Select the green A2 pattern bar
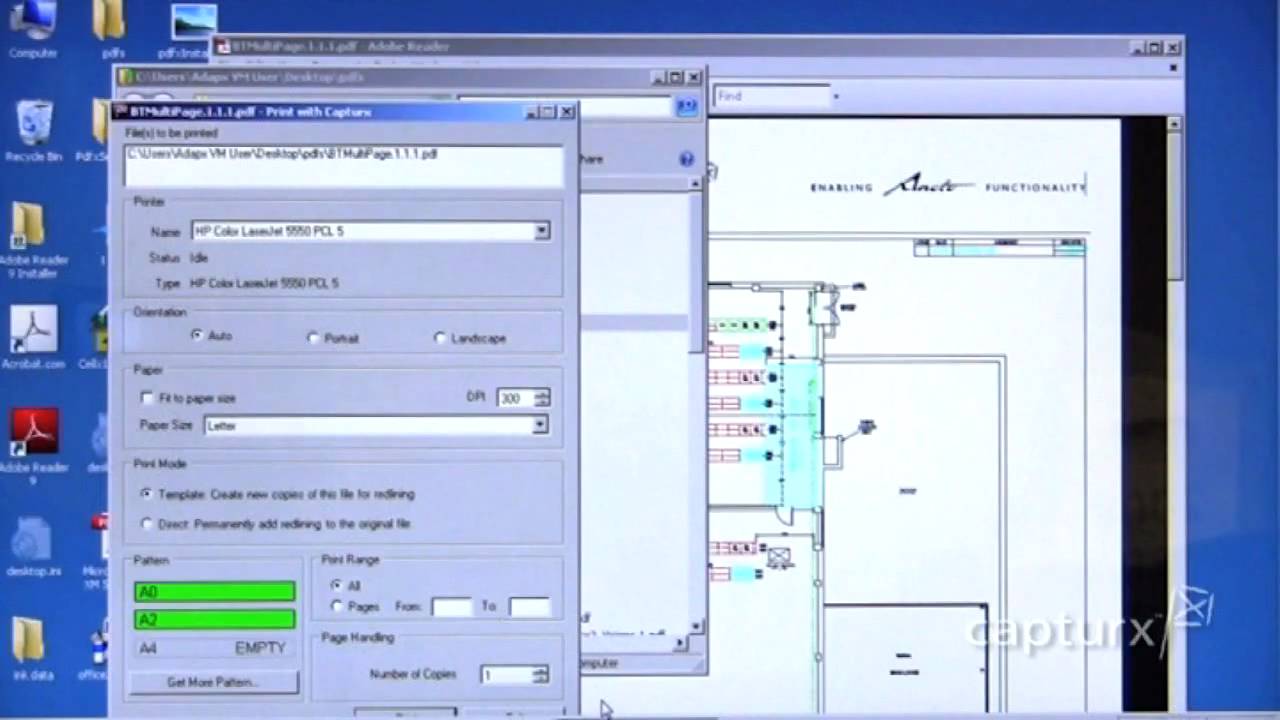 click(x=215, y=620)
